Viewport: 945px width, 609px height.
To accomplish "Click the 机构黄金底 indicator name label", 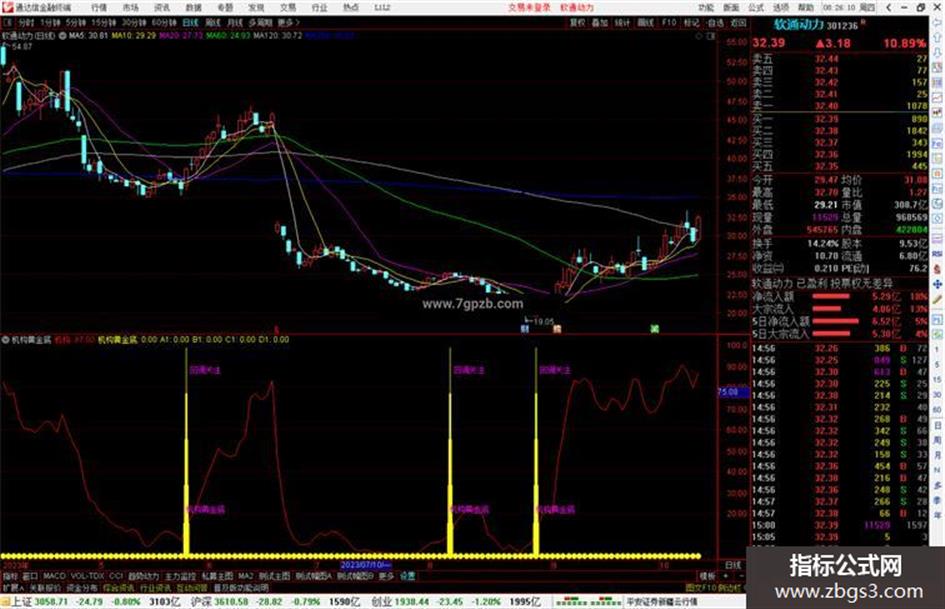I will 31,339.
